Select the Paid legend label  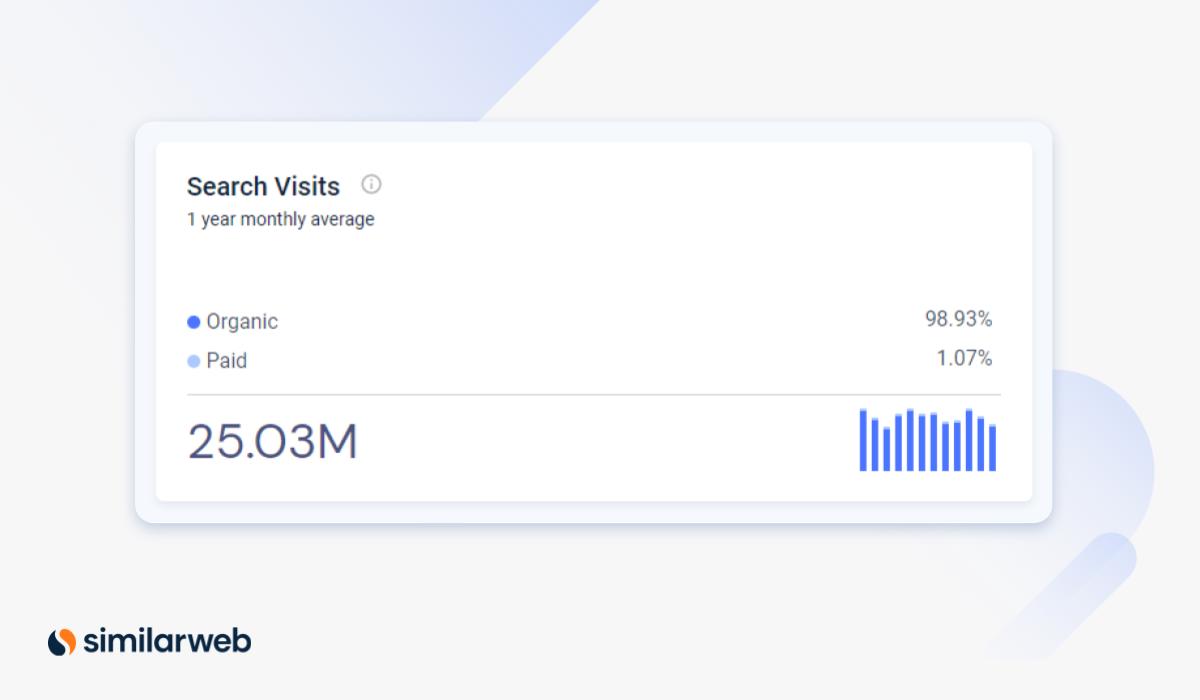tap(227, 361)
